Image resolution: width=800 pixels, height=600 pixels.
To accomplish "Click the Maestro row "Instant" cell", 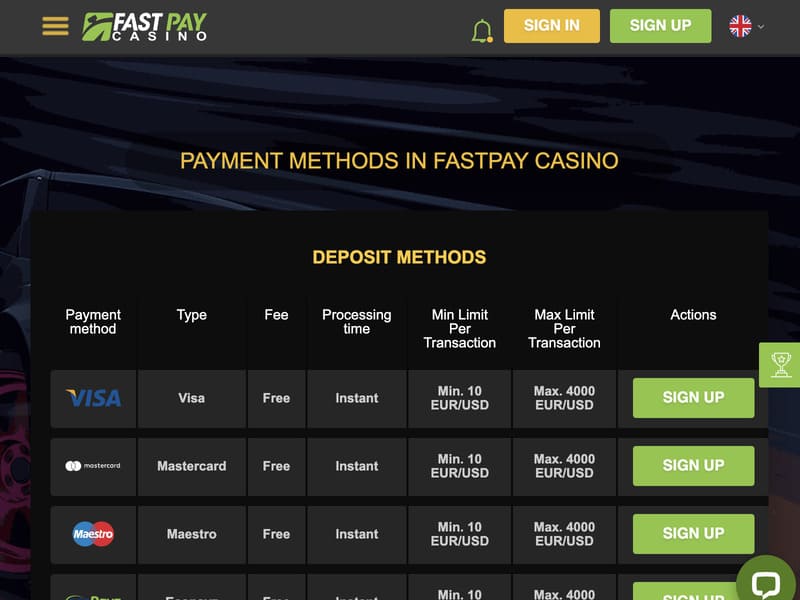I will (357, 534).
